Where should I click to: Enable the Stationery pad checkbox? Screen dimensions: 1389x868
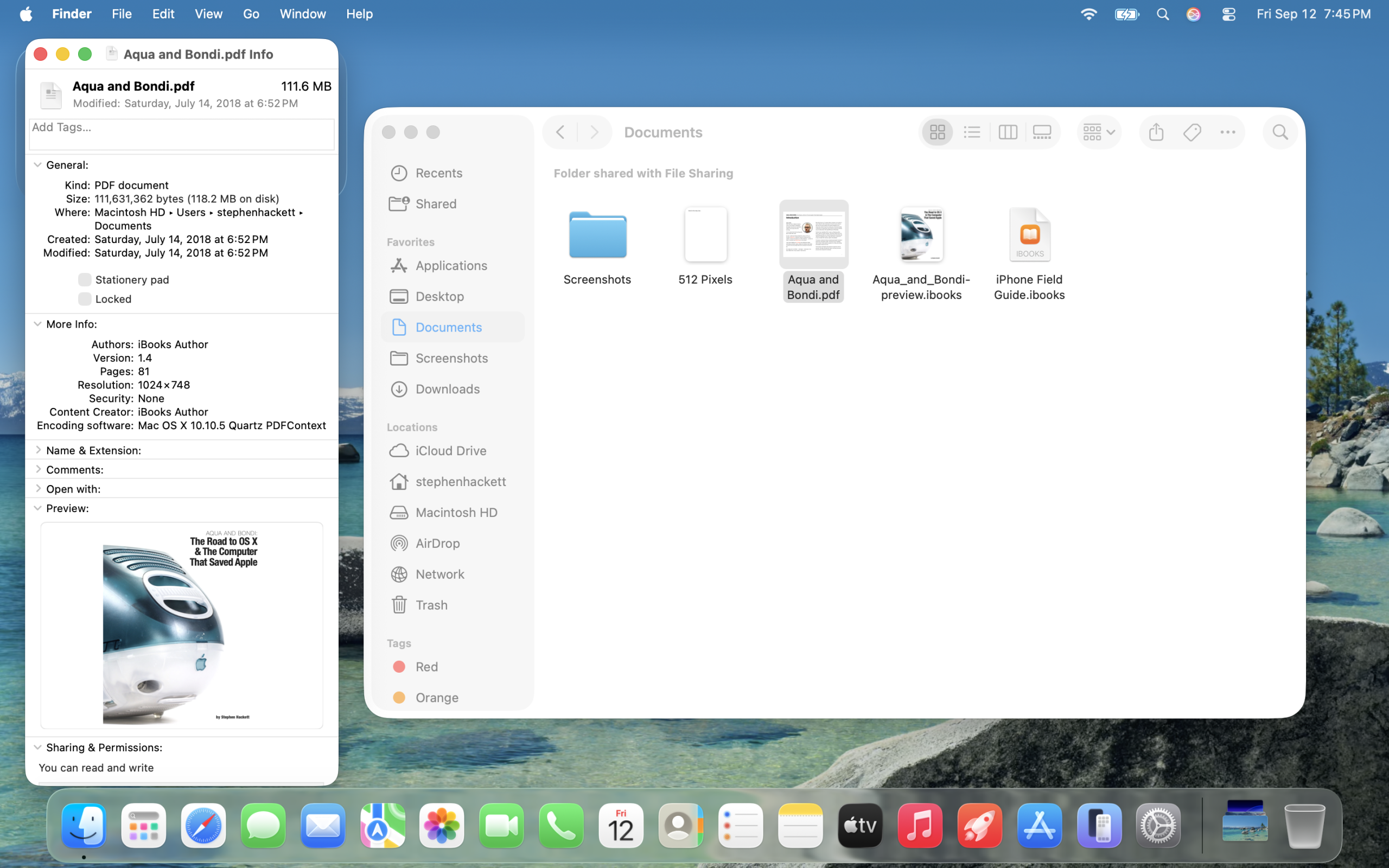click(x=85, y=279)
